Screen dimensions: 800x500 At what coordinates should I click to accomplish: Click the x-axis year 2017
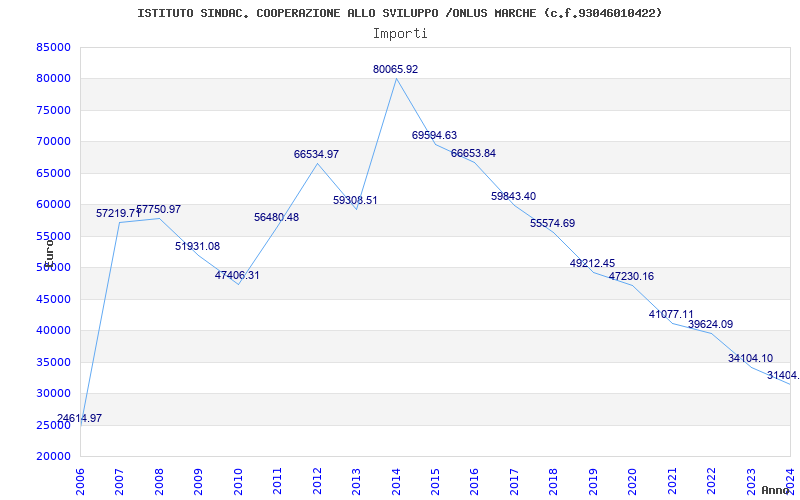(x=514, y=481)
